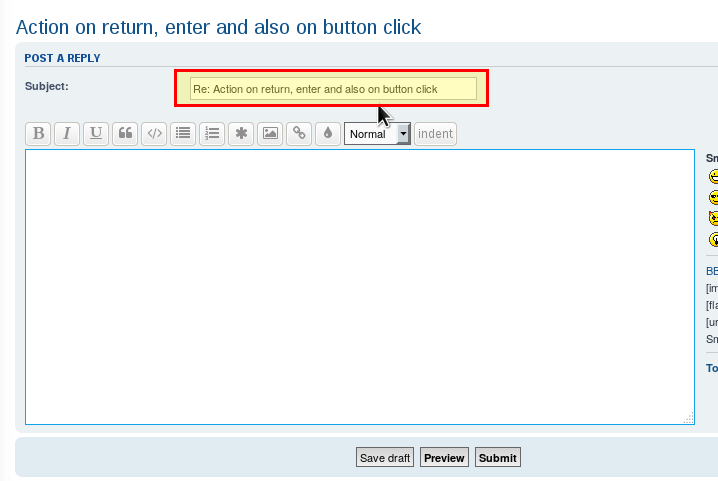Insert the fourth smiley with open mouth
Image resolution: width=718 pixels, height=481 pixels.
pos(713,239)
